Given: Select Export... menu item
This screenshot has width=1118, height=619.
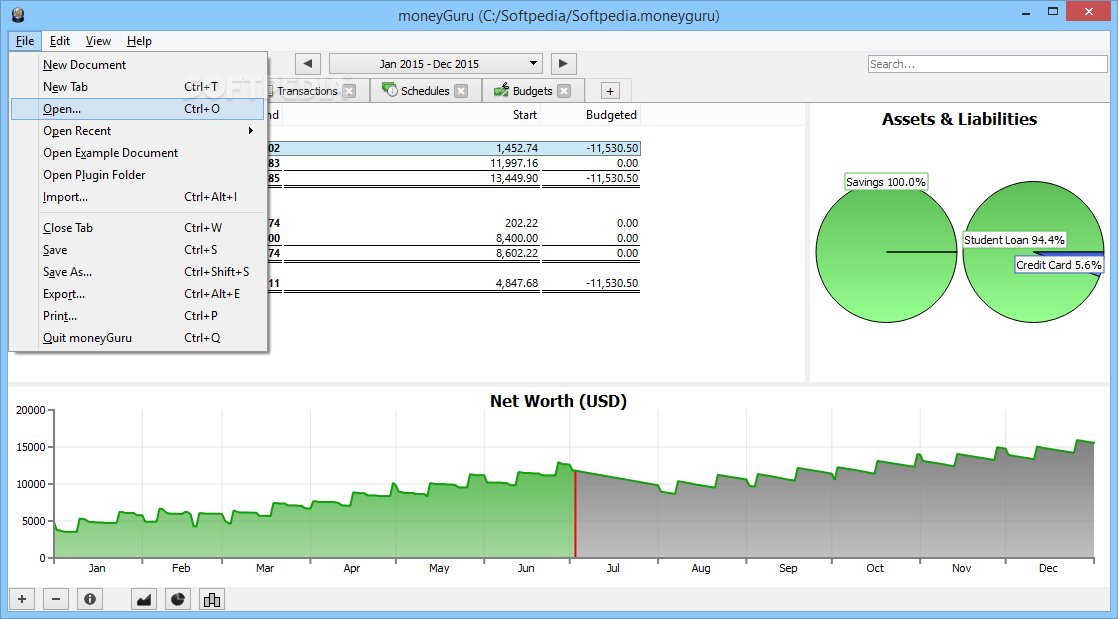Looking at the screenshot, I should [x=139, y=294].
